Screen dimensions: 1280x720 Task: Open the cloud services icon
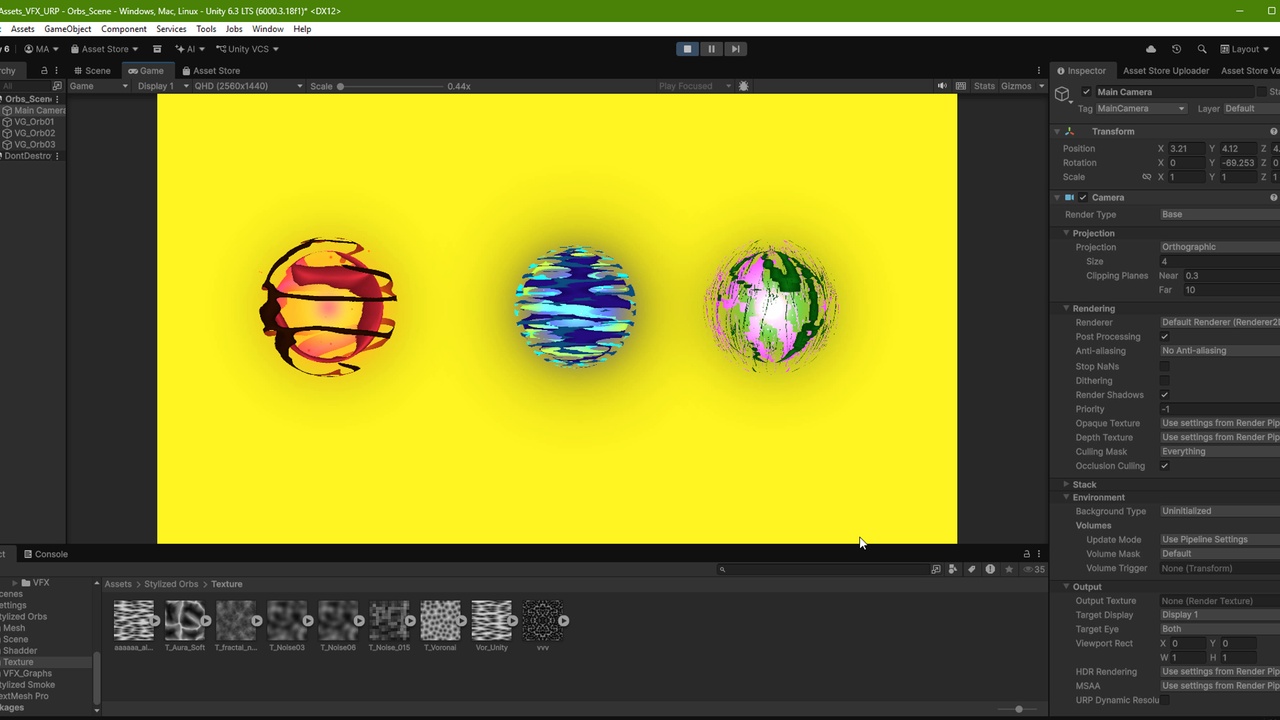coord(1151,49)
